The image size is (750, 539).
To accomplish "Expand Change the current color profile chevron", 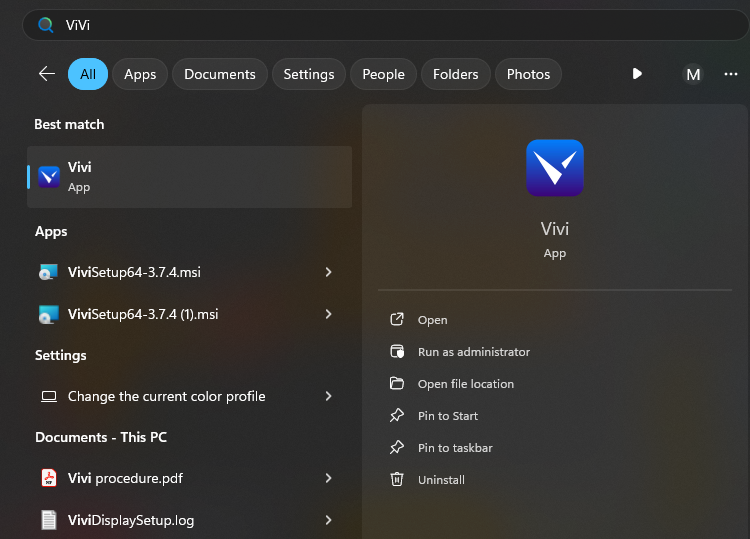I will pos(328,396).
